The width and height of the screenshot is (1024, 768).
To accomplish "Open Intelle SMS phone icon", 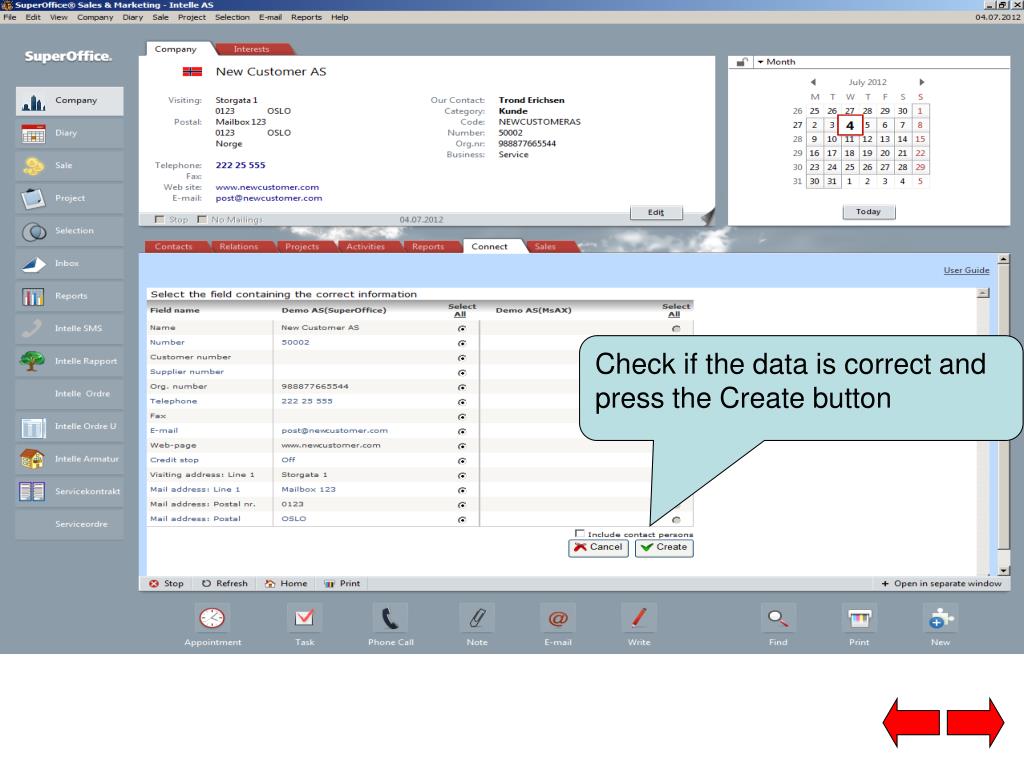I will click(x=33, y=328).
